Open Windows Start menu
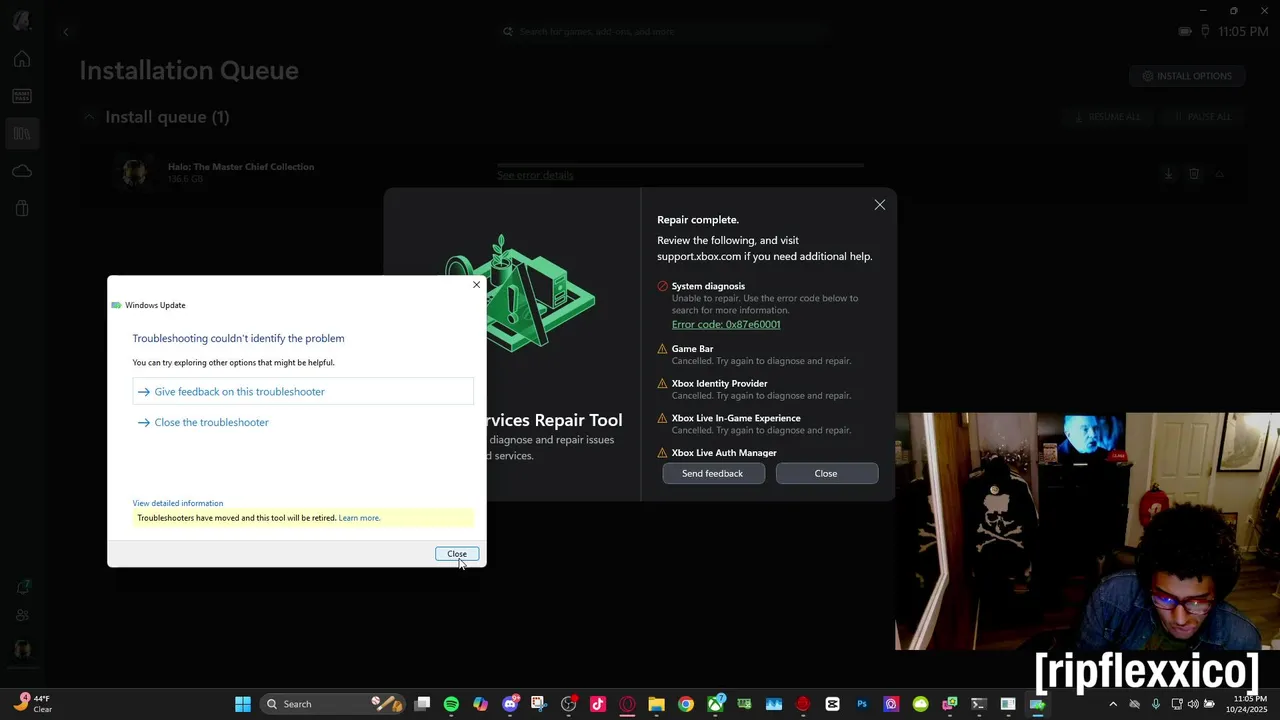 (x=243, y=704)
